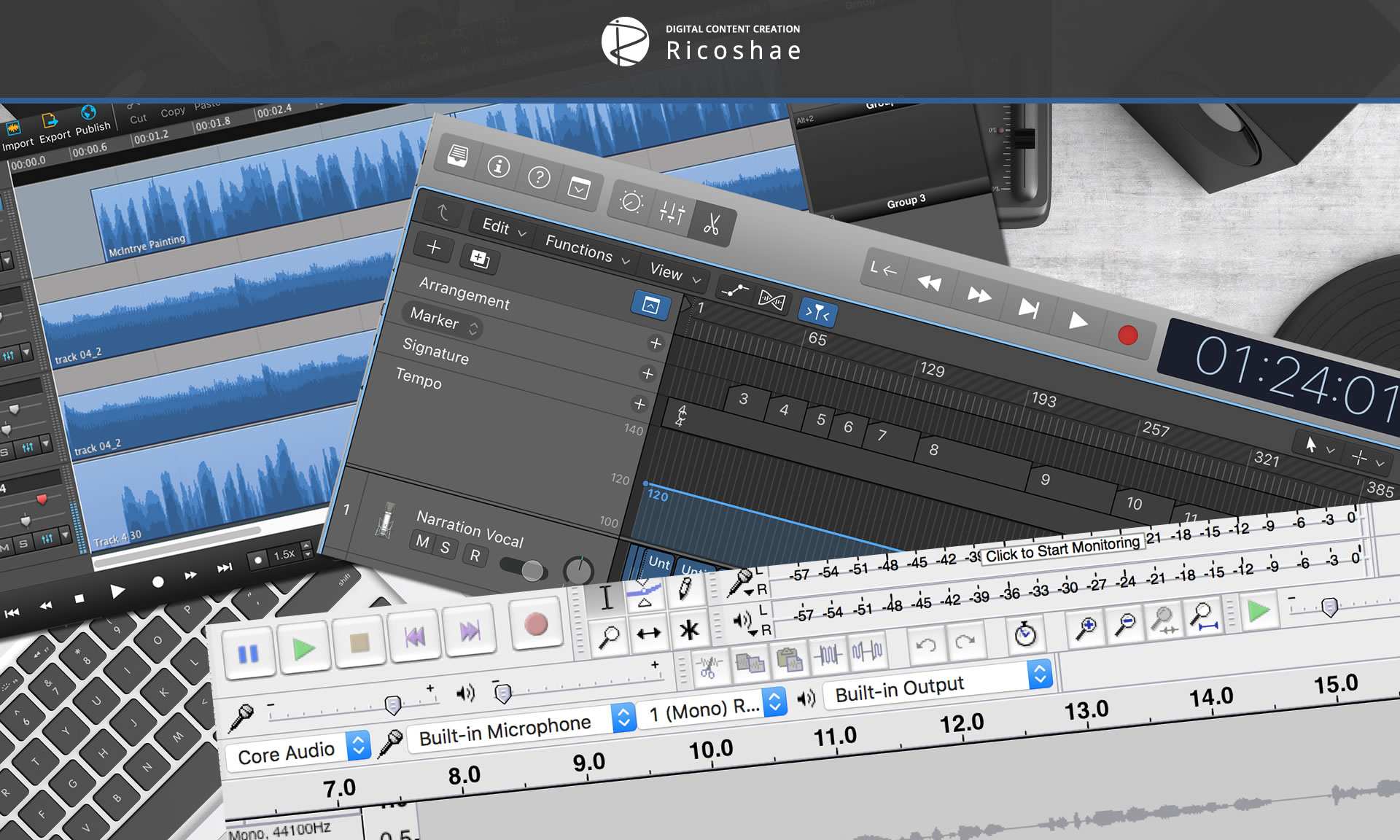Viewport: 1400px width, 840px height.
Task: Toggle the Logic Flex waveform button
Action: [772, 299]
